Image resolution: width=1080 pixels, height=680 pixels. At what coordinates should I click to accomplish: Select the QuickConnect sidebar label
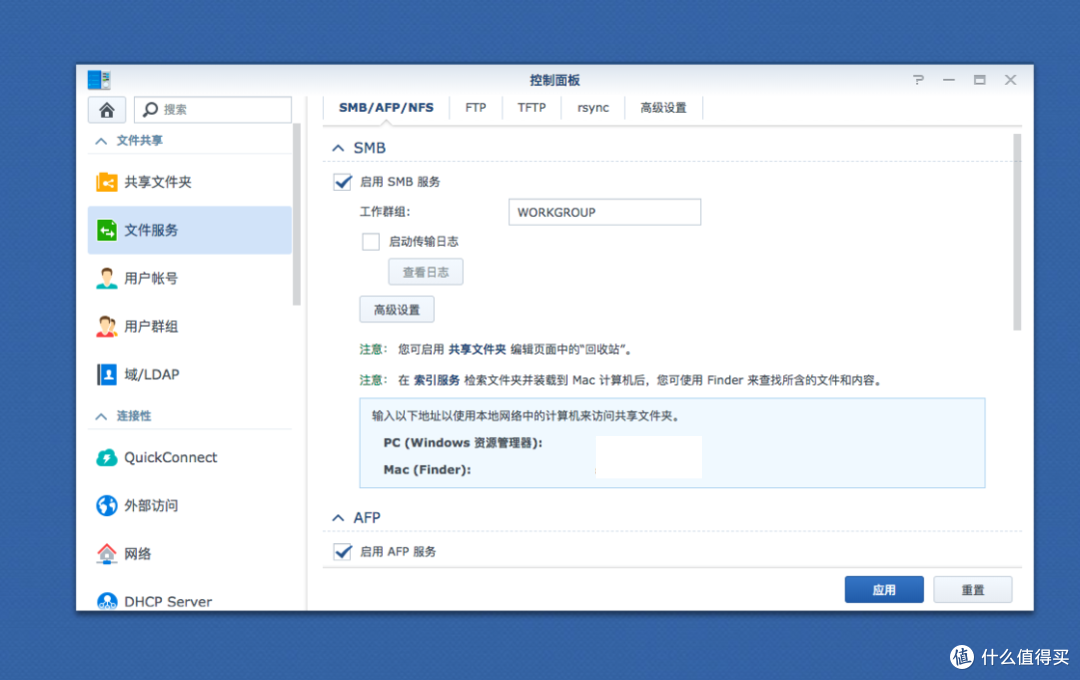point(170,457)
